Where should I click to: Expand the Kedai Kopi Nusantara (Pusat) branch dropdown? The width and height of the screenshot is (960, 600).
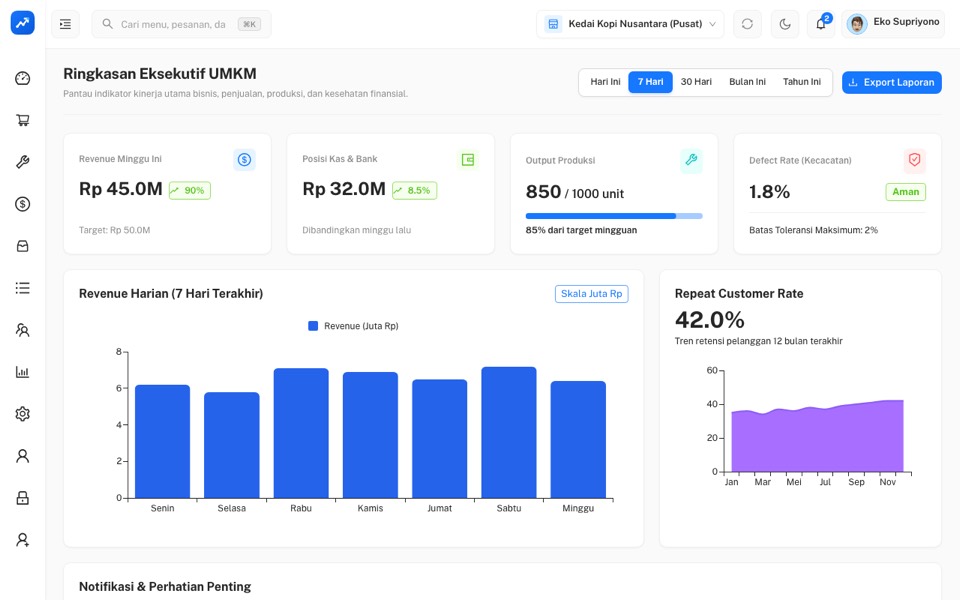tap(630, 24)
